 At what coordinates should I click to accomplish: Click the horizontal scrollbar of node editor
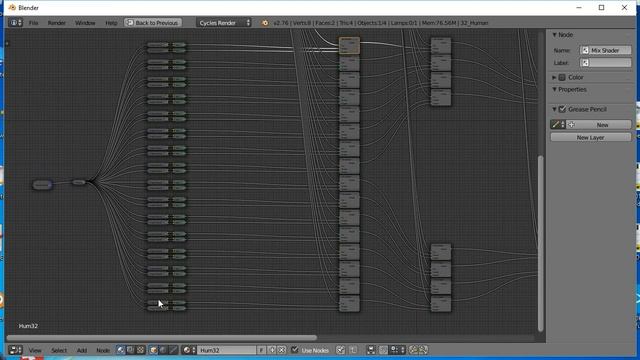[162, 338]
